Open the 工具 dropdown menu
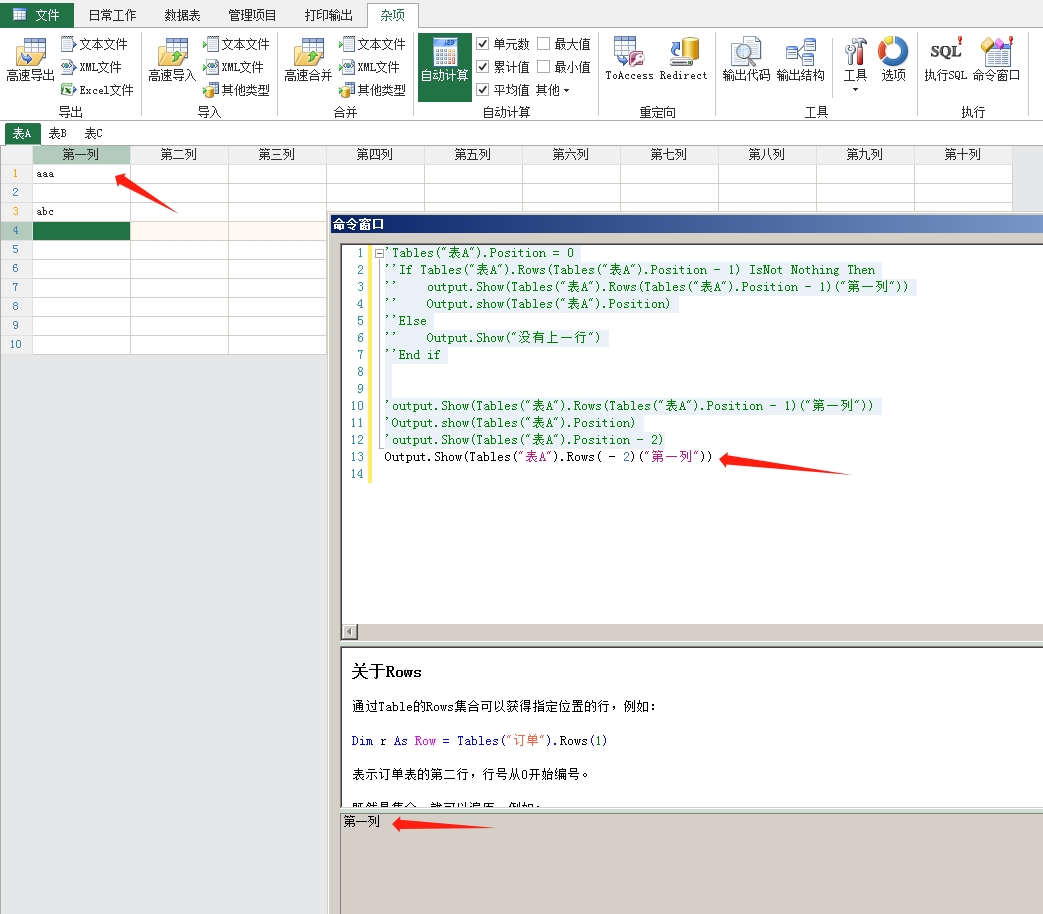The width and height of the screenshot is (1043, 914). (x=855, y=65)
